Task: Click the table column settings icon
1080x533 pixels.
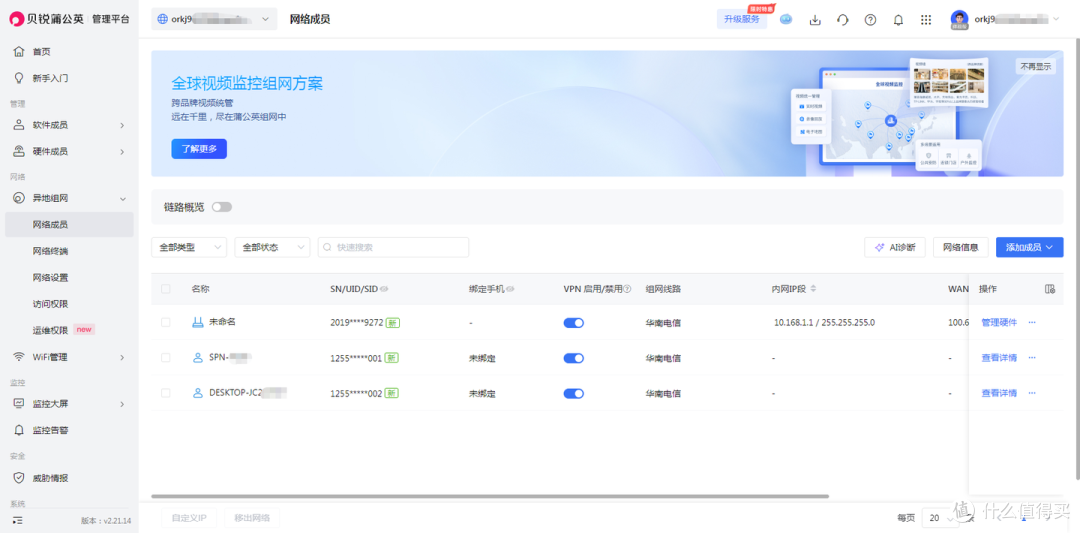Action: pos(1050,289)
